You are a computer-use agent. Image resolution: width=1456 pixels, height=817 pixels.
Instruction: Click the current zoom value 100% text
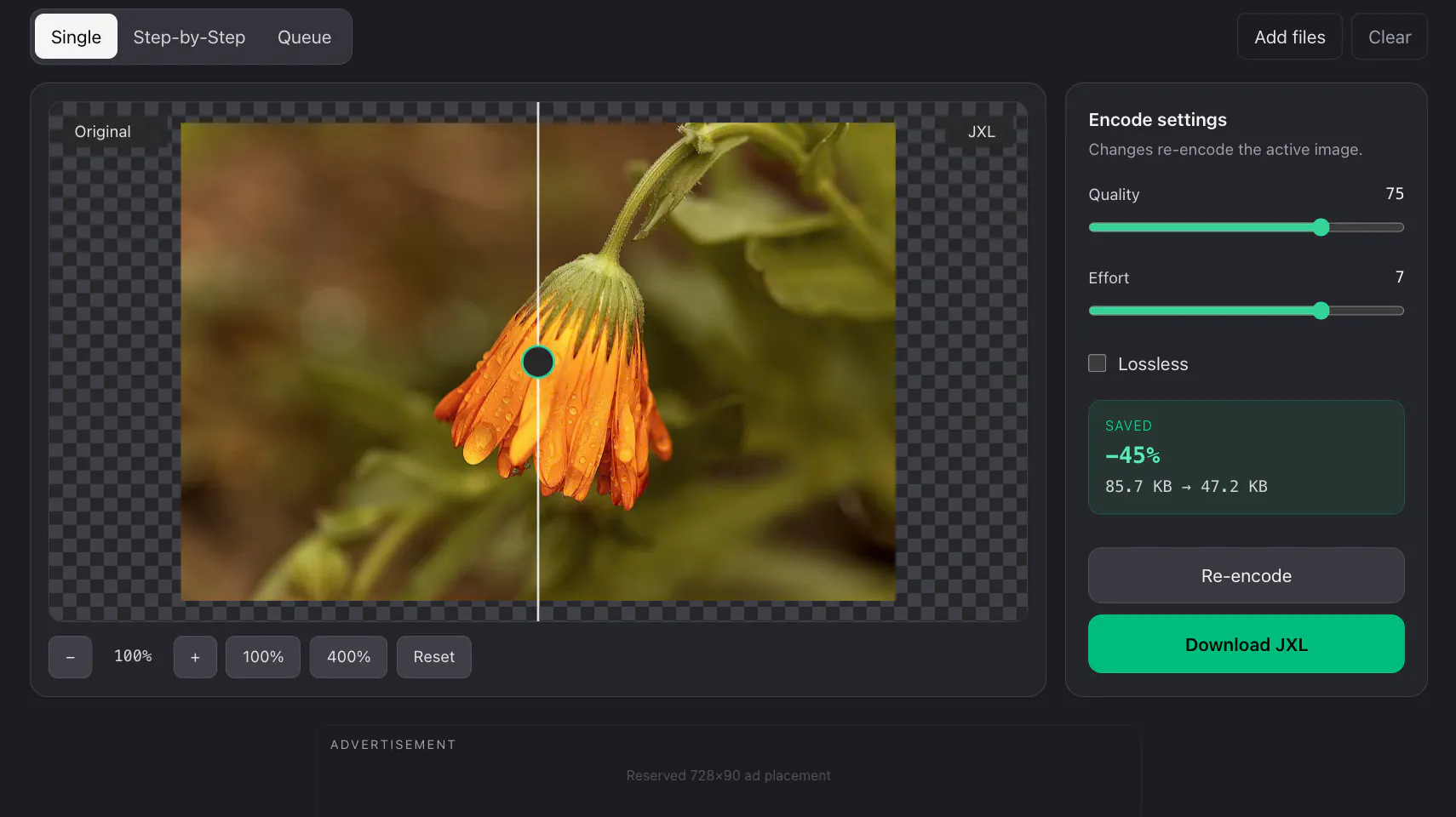click(x=133, y=656)
